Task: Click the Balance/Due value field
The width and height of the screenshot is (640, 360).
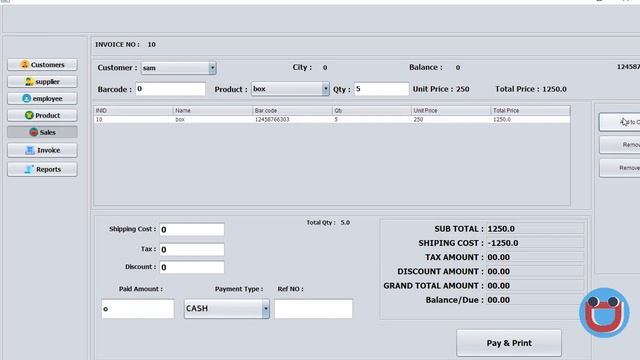Action: click(x=535, y=300)
